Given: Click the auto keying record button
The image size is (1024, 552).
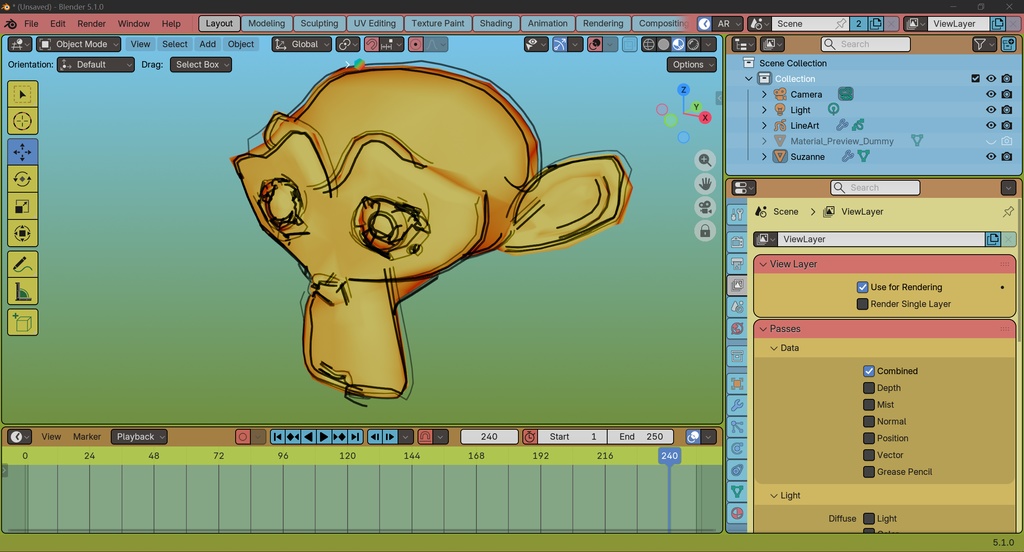Looking at the screenshot, I should 243,436.
